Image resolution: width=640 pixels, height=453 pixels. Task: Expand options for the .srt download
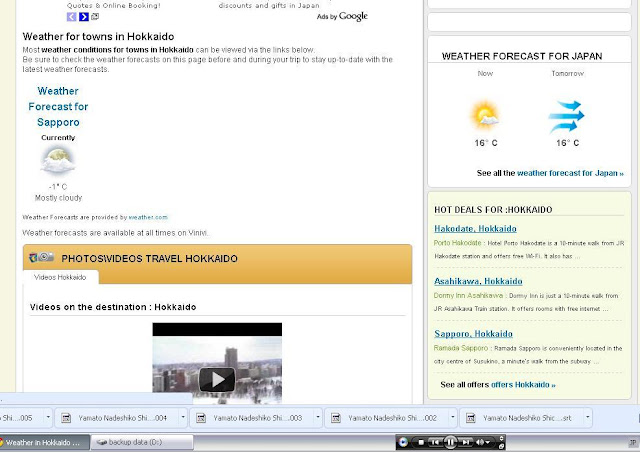click(587, 417)
